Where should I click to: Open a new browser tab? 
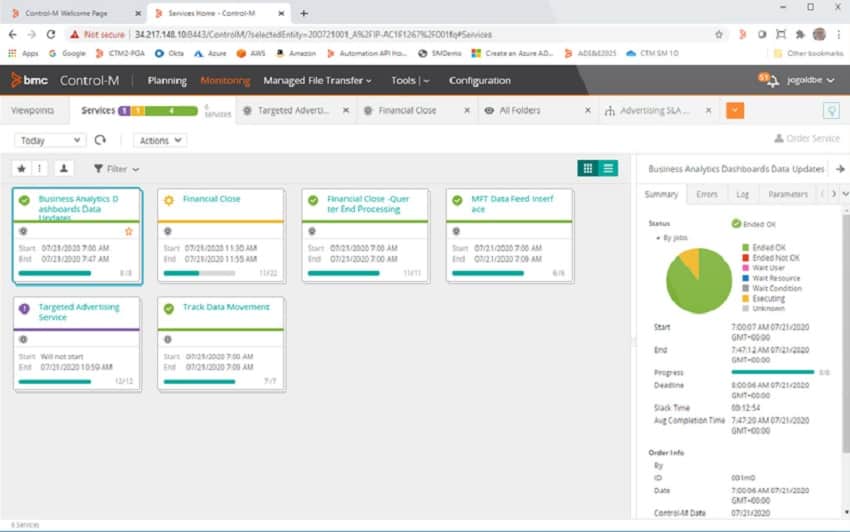(x=304, y=13)
